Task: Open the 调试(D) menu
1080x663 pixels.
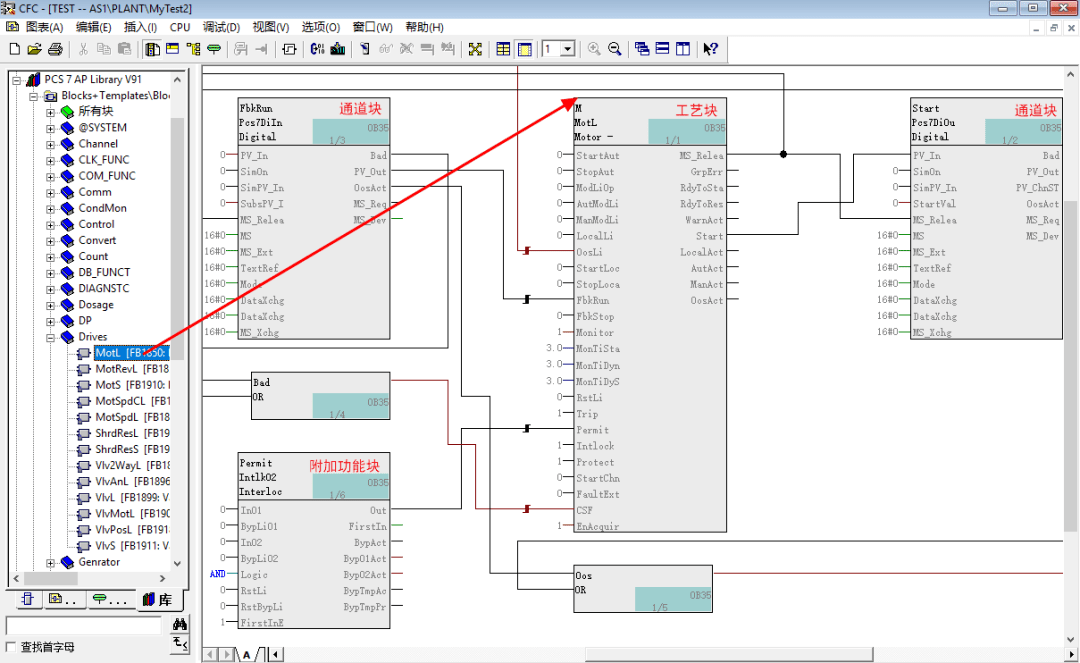Action: tap(221, 27)
